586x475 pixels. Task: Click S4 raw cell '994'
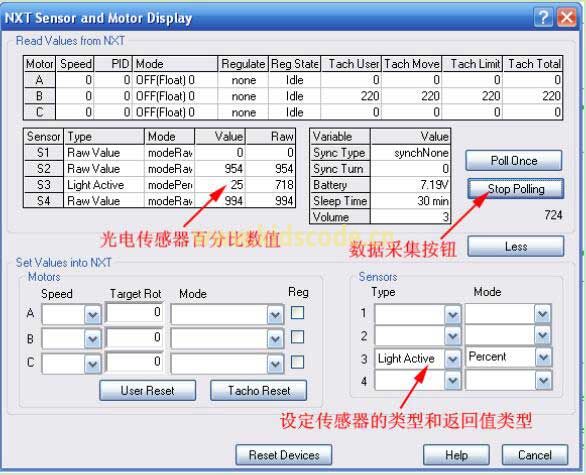(271, 201)
